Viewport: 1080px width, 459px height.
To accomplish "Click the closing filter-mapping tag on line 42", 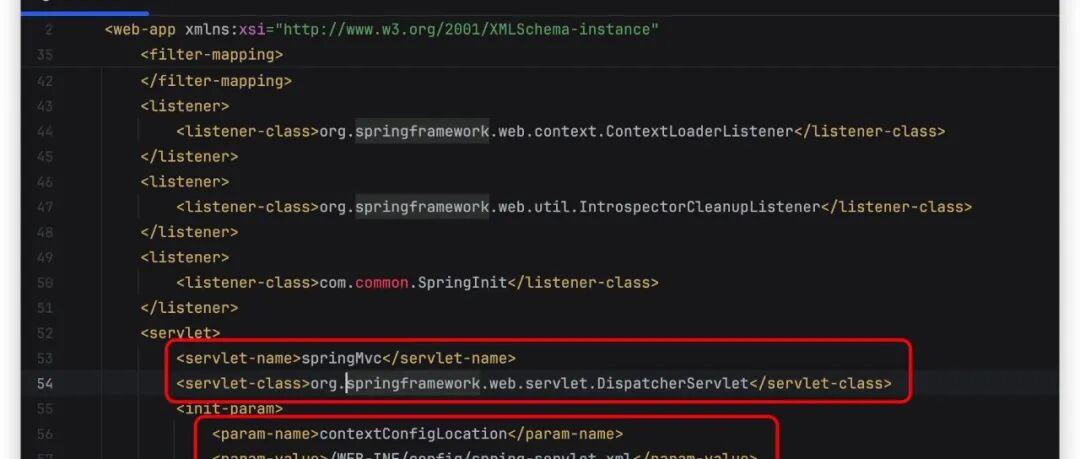I will [x=216, y=81].
